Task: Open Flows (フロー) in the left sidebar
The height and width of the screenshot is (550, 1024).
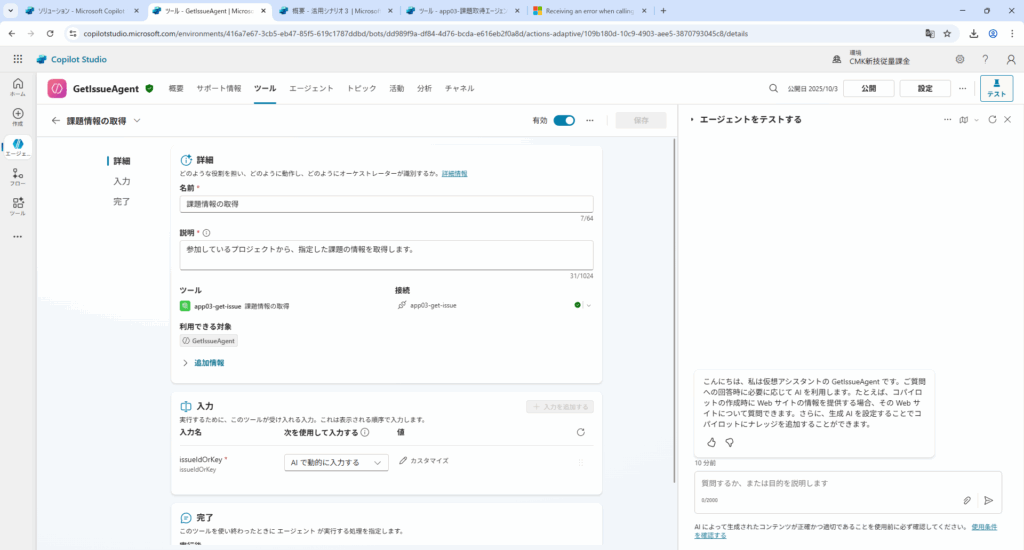Action: [18, 175]
